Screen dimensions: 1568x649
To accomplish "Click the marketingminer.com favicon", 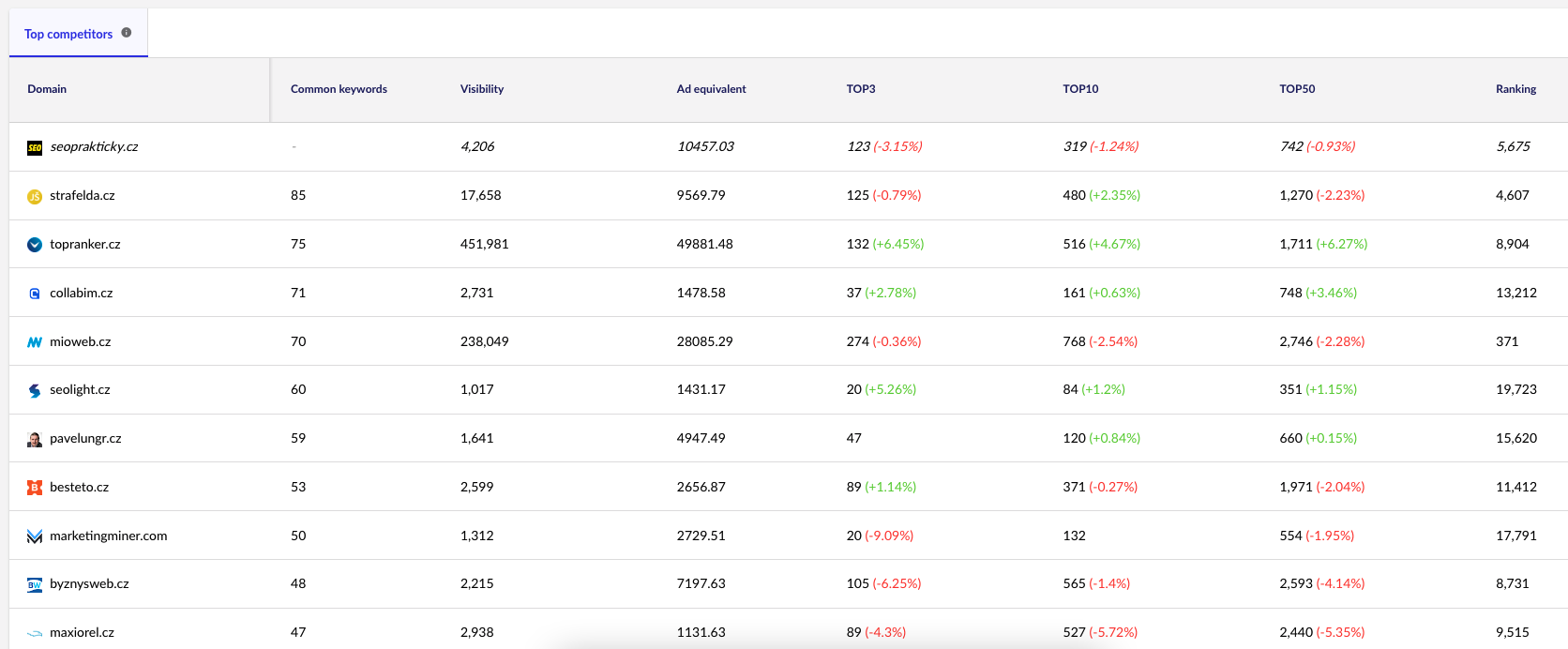I will (35, 536).
